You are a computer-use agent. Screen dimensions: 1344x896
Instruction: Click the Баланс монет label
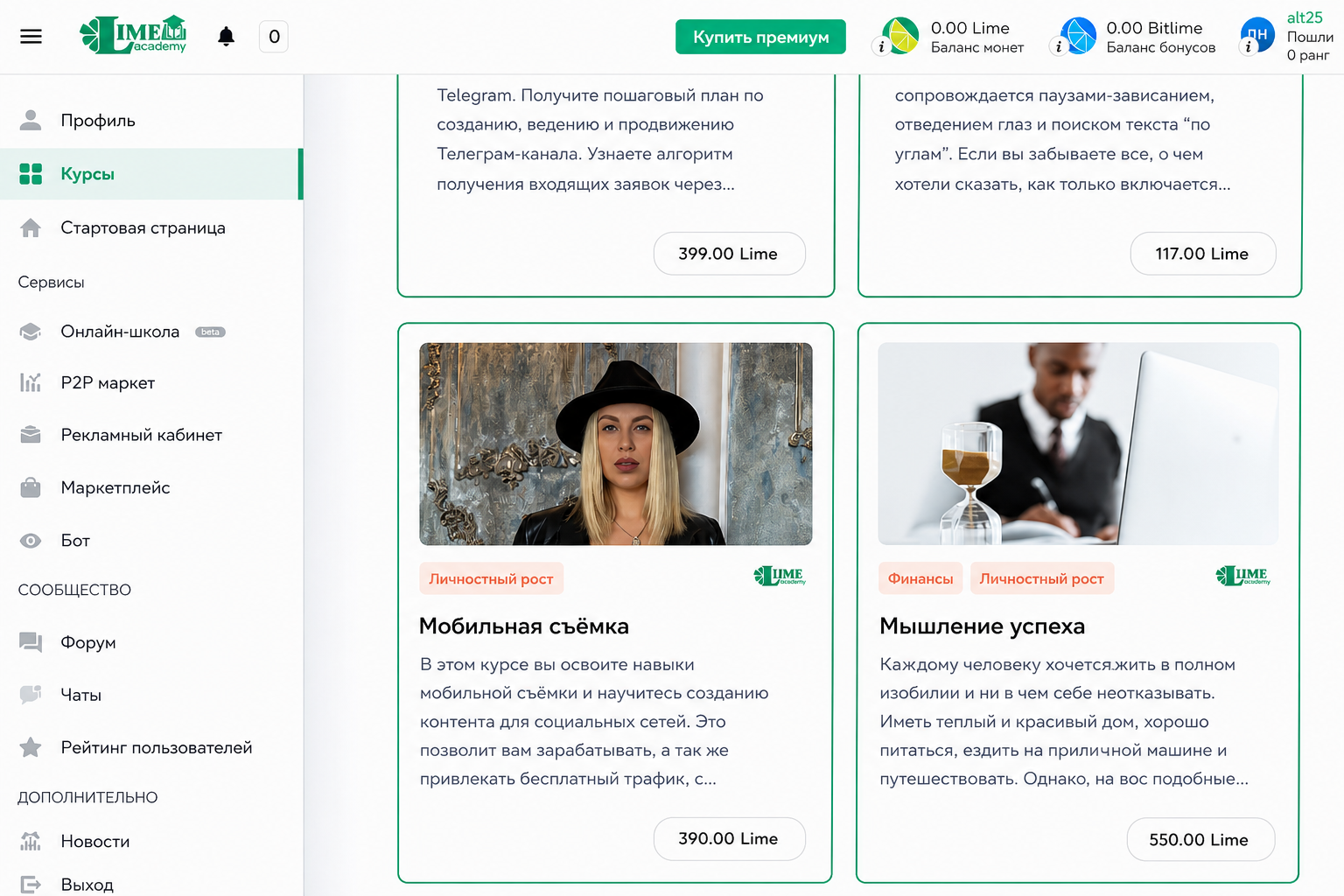point(977,48)
